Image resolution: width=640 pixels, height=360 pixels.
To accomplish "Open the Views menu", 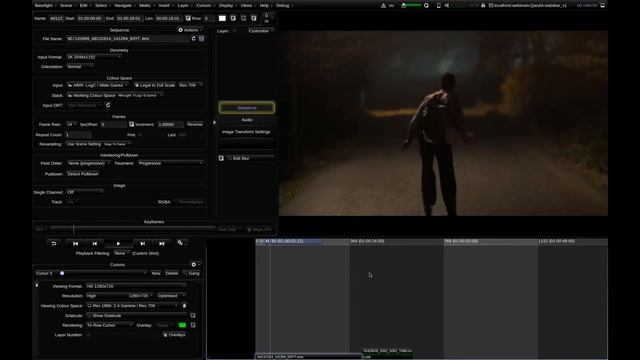I will (x=247, y=6).
